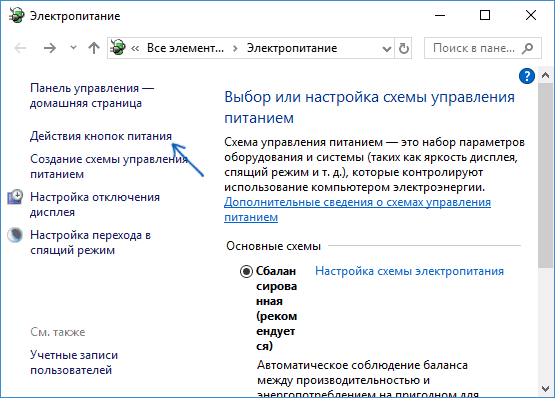Open Настройка отключения дисплея
The width and height of the screenshot is (555, 398).
coord(95,204)
